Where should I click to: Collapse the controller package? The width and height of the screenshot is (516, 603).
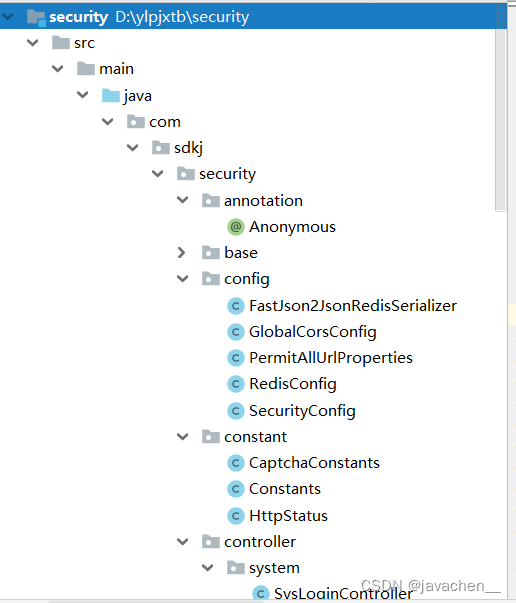182,541
